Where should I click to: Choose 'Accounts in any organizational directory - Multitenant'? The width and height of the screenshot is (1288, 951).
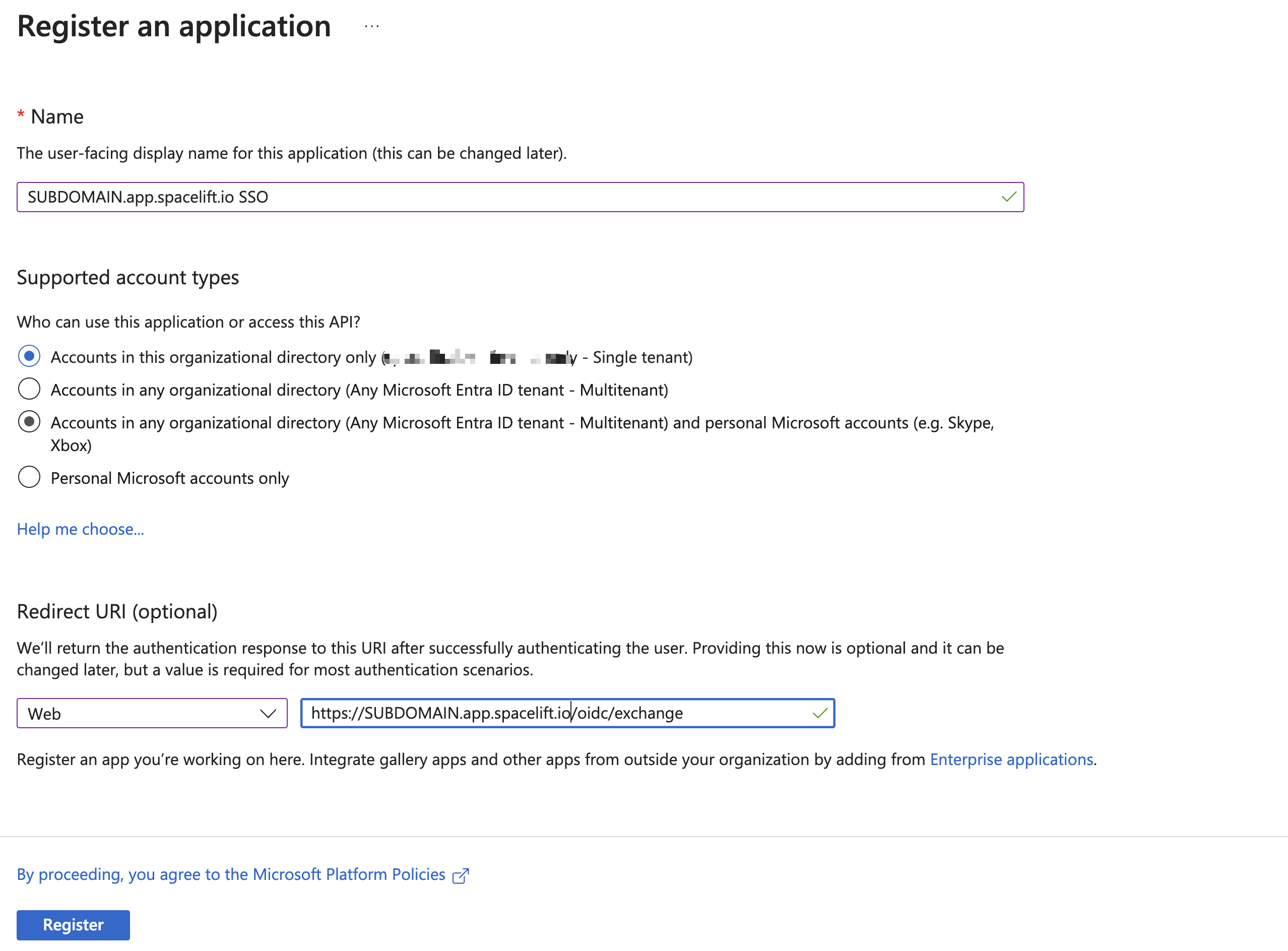[x=29, y=389]
